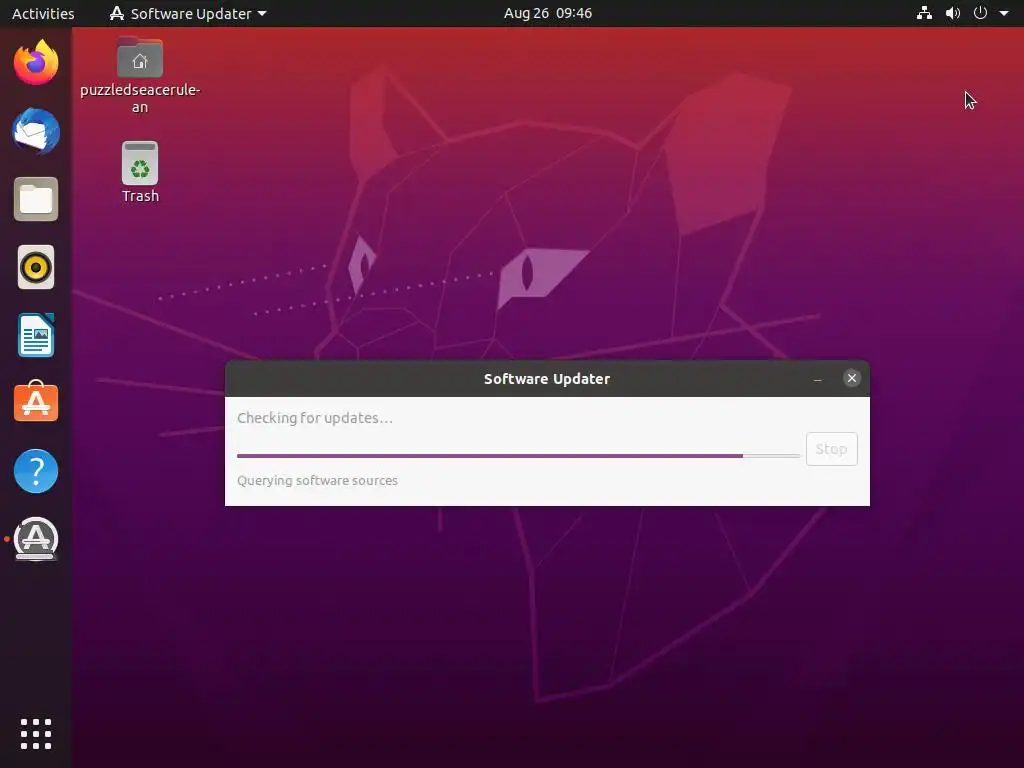This screenshot has height=768, width=1024.
Task: Launch Rhythmbox music player
Action: coord(36,267)
